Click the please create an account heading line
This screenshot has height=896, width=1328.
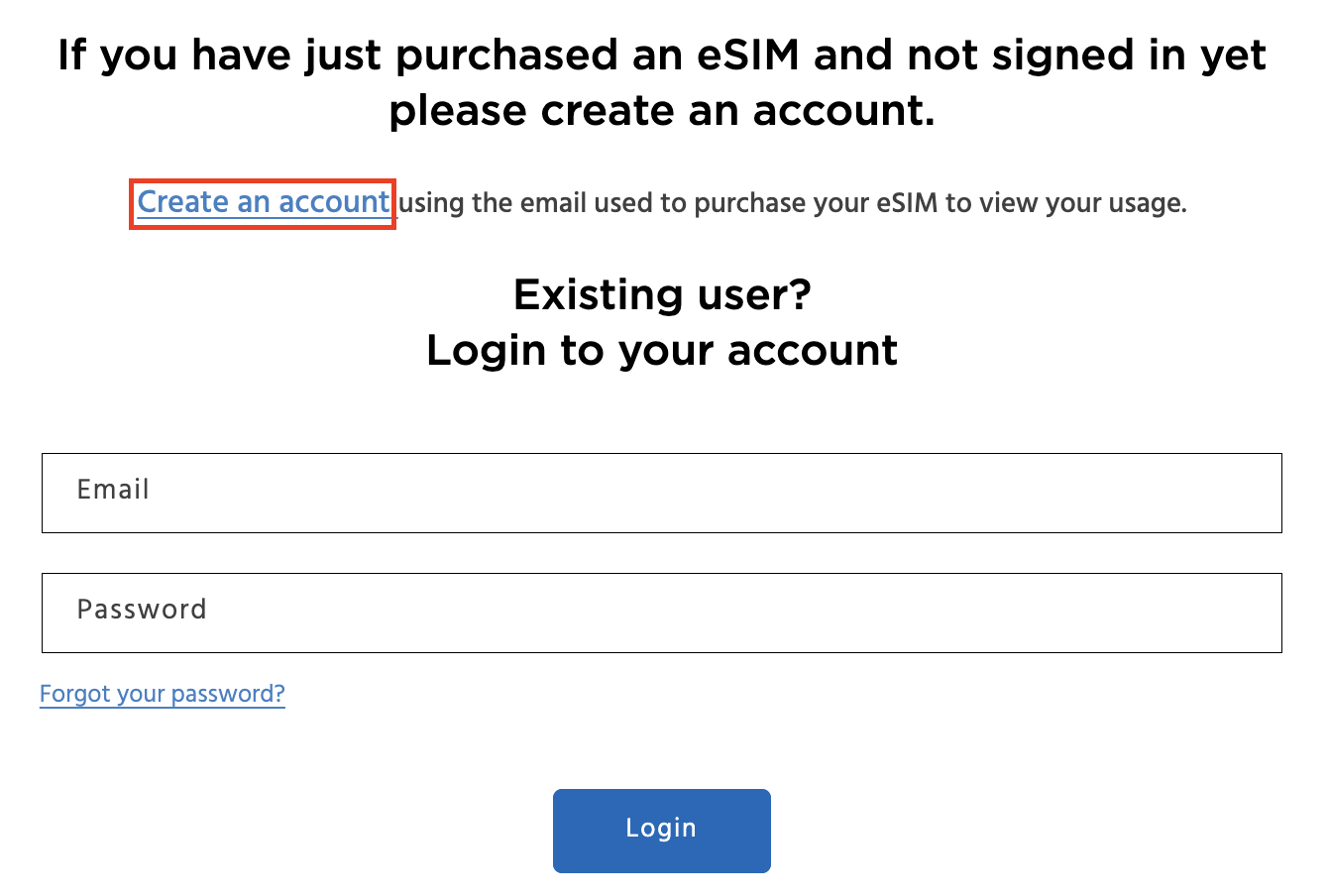(x=661, y=111)
